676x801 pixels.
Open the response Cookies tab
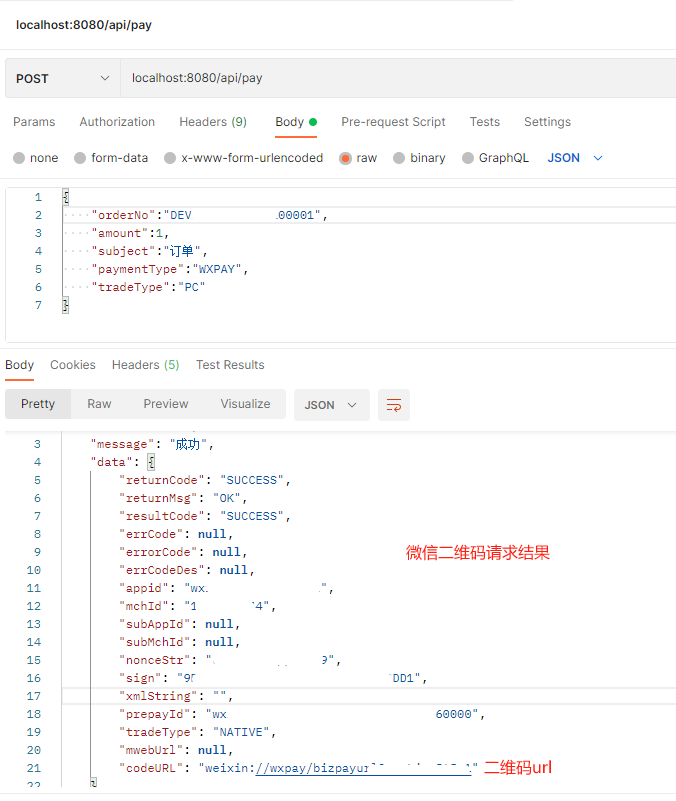[x=73, y=365]
